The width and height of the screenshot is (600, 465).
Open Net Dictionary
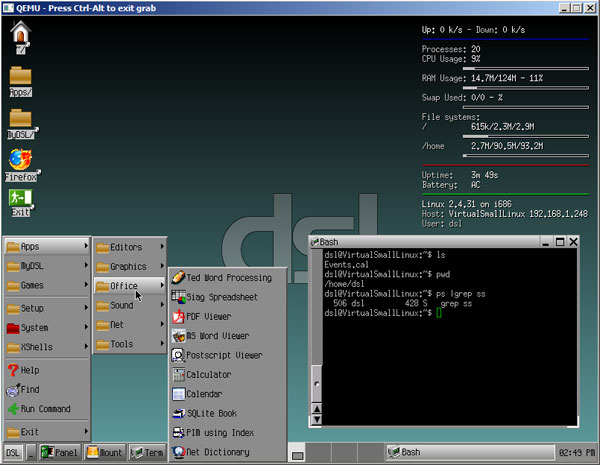[228, 452]
